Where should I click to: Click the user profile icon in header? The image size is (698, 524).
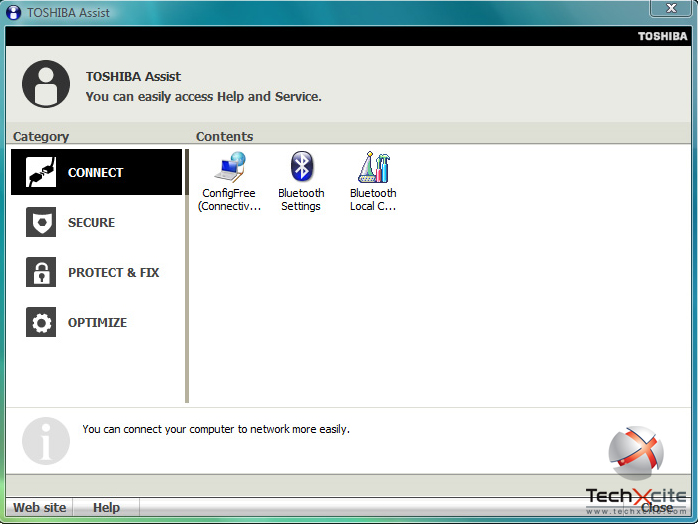click(46, 84)
